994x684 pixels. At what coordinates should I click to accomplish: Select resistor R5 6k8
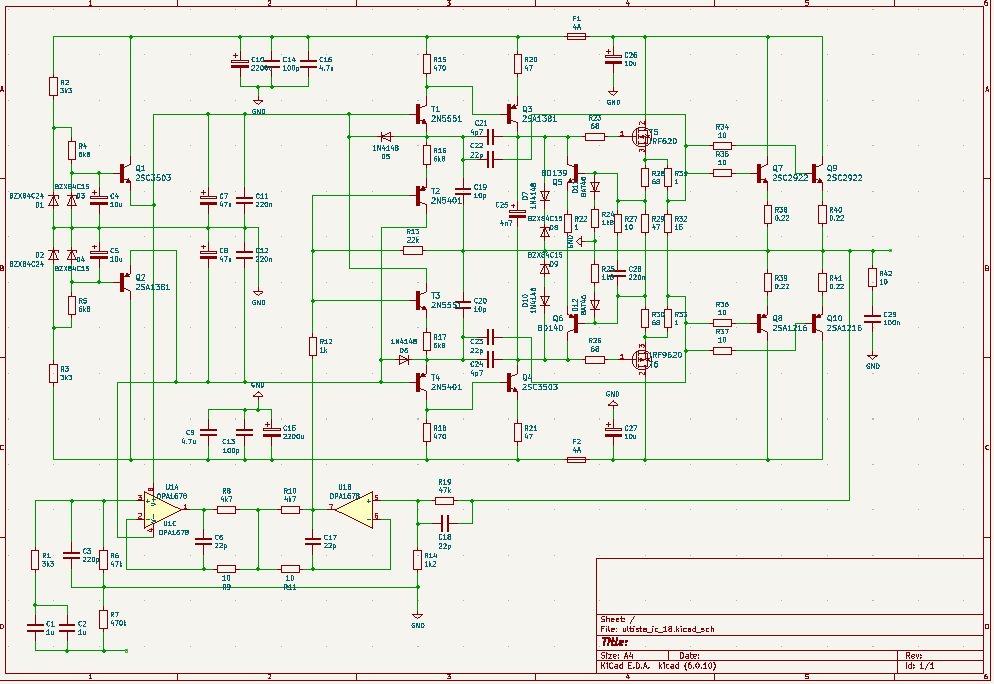[x=72, y=305]
